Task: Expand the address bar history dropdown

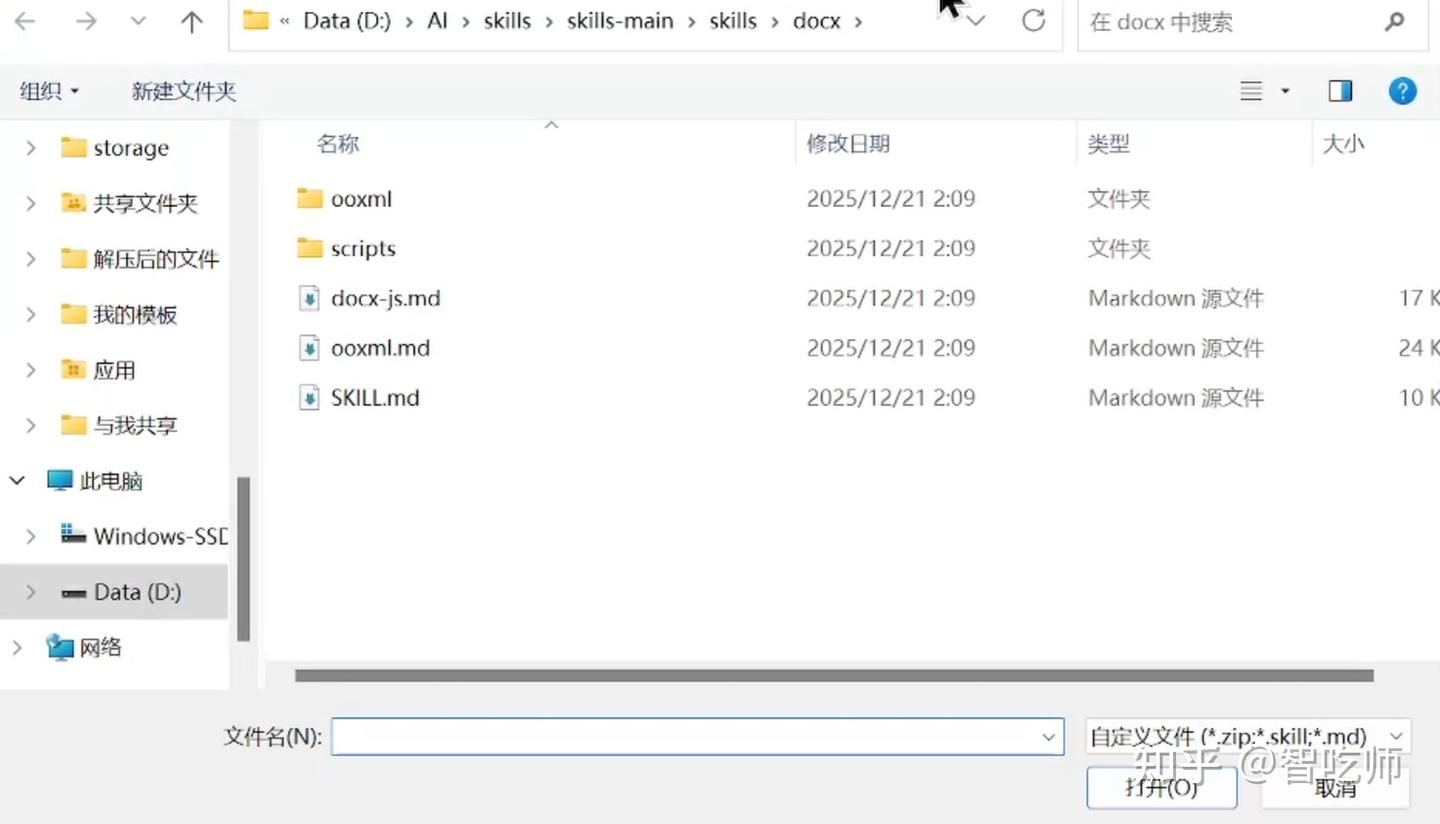Action: click(x=976, y=21)
